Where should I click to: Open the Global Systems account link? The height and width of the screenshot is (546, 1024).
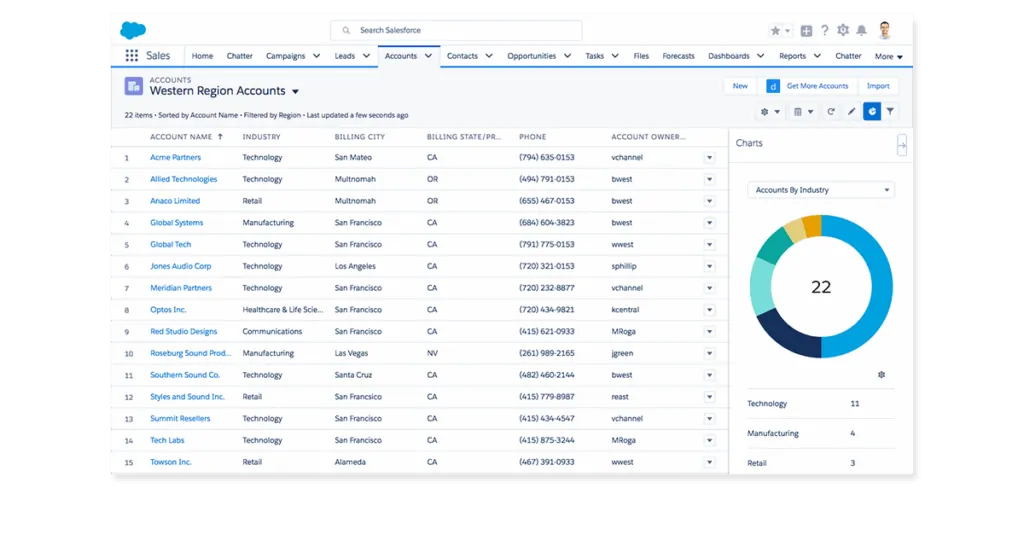[176, 223]
